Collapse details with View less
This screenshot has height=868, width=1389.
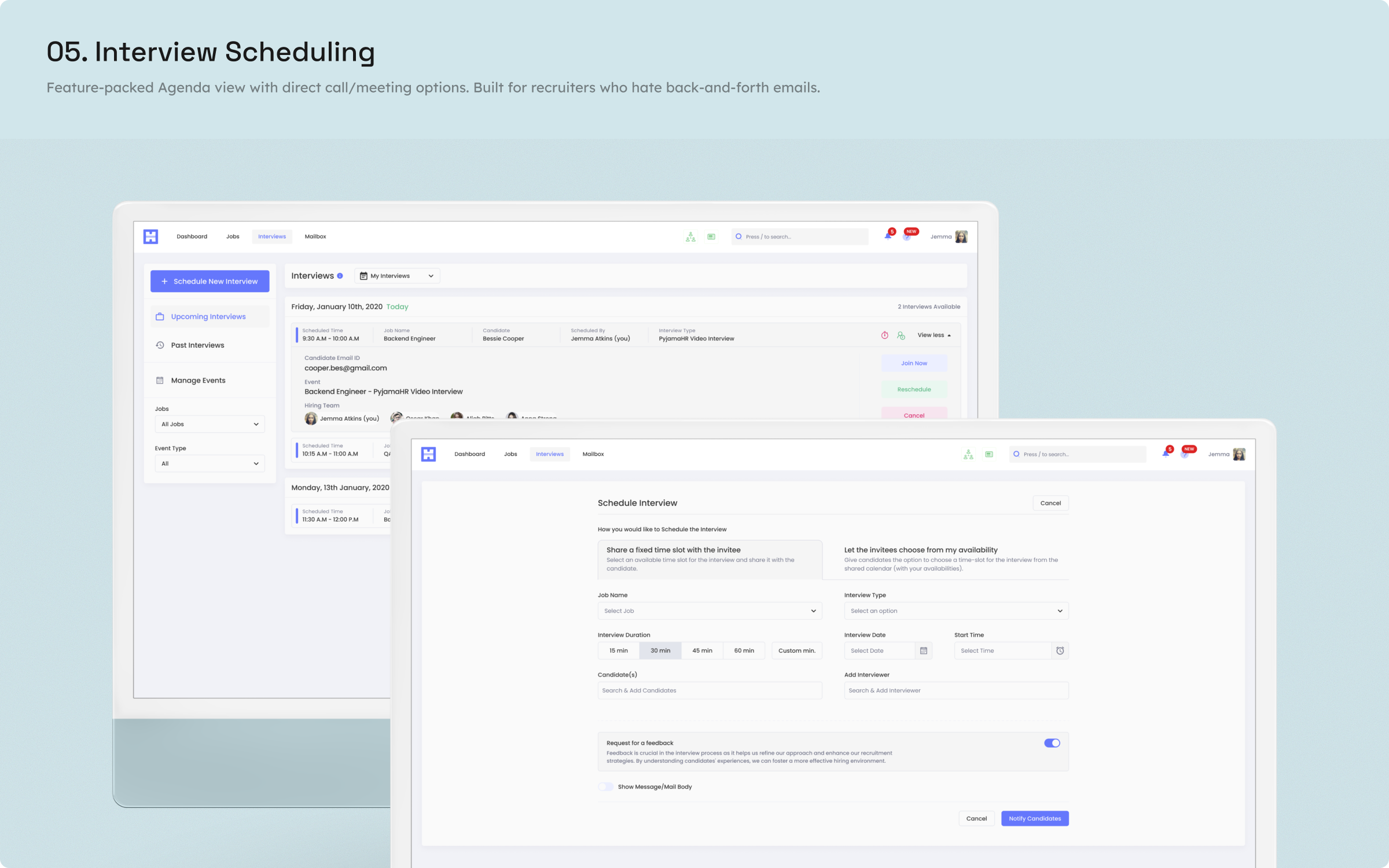(x=934, y=335)
